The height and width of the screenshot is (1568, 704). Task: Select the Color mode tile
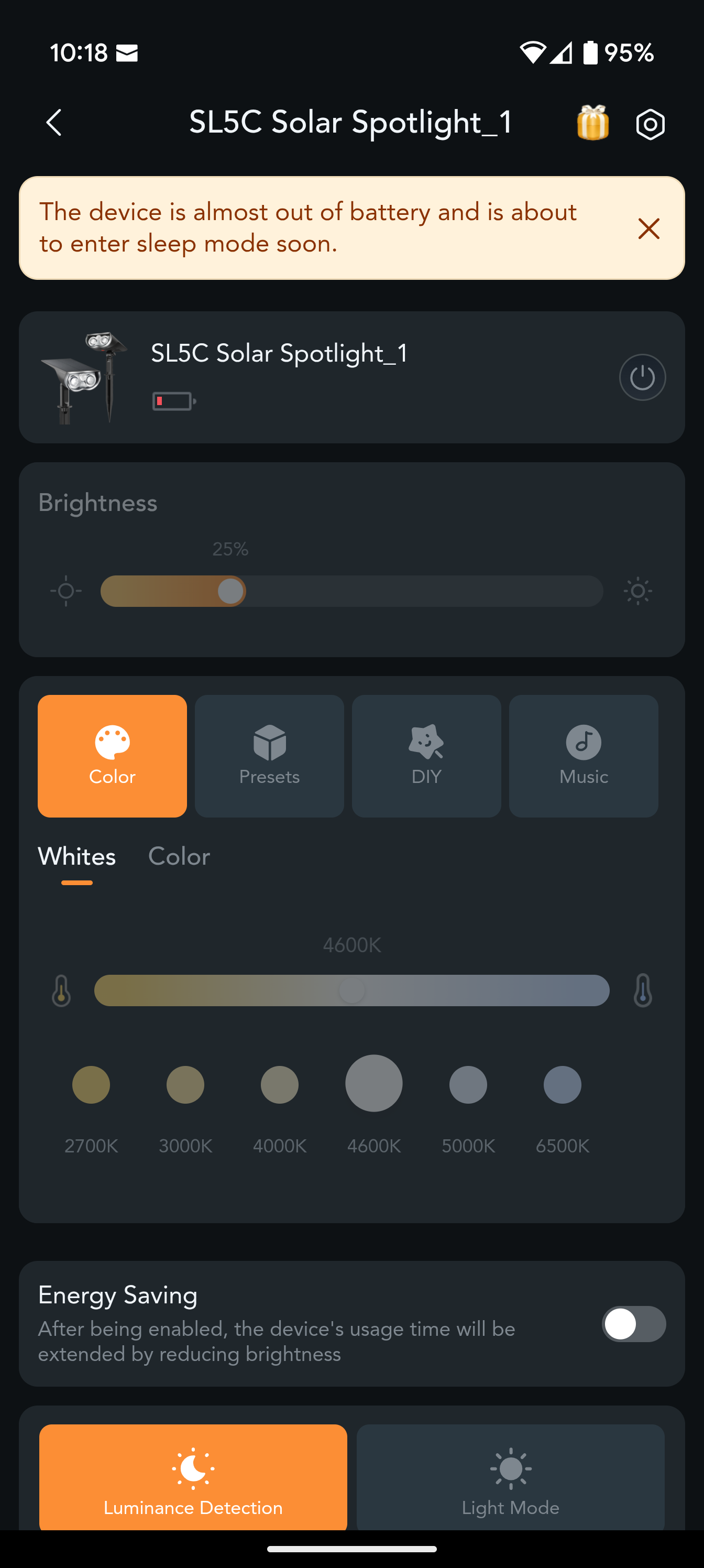point(112,756)
